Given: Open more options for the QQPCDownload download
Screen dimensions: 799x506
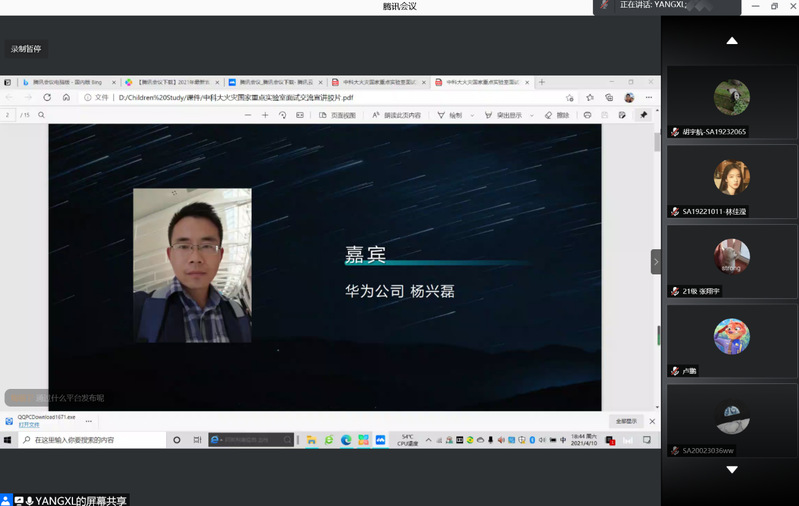Looking at the screenshot, I should pyautogui.click(x=89, y=421).
